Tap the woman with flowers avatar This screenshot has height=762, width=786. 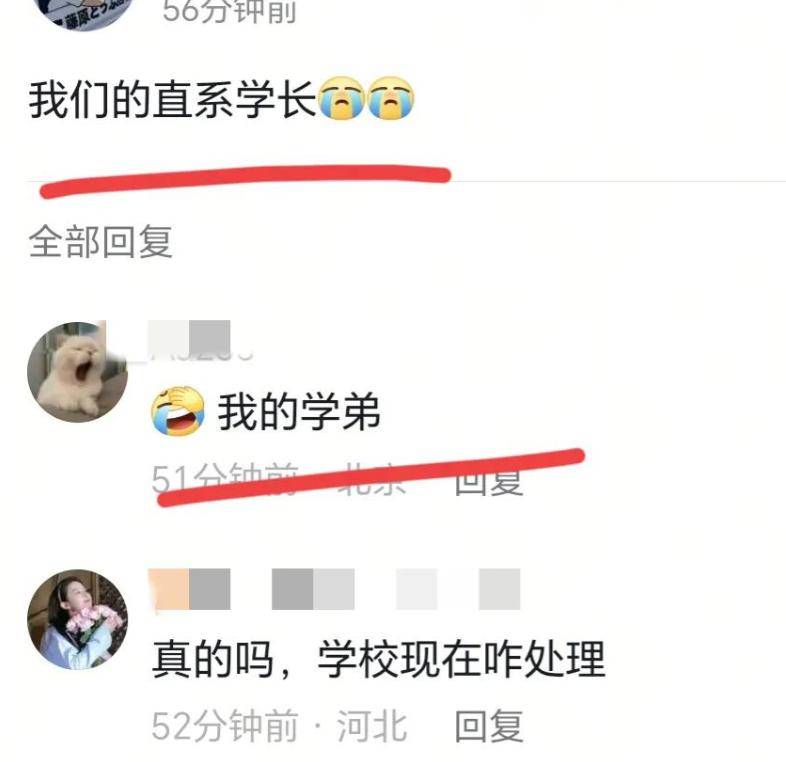tap(77, 619)
